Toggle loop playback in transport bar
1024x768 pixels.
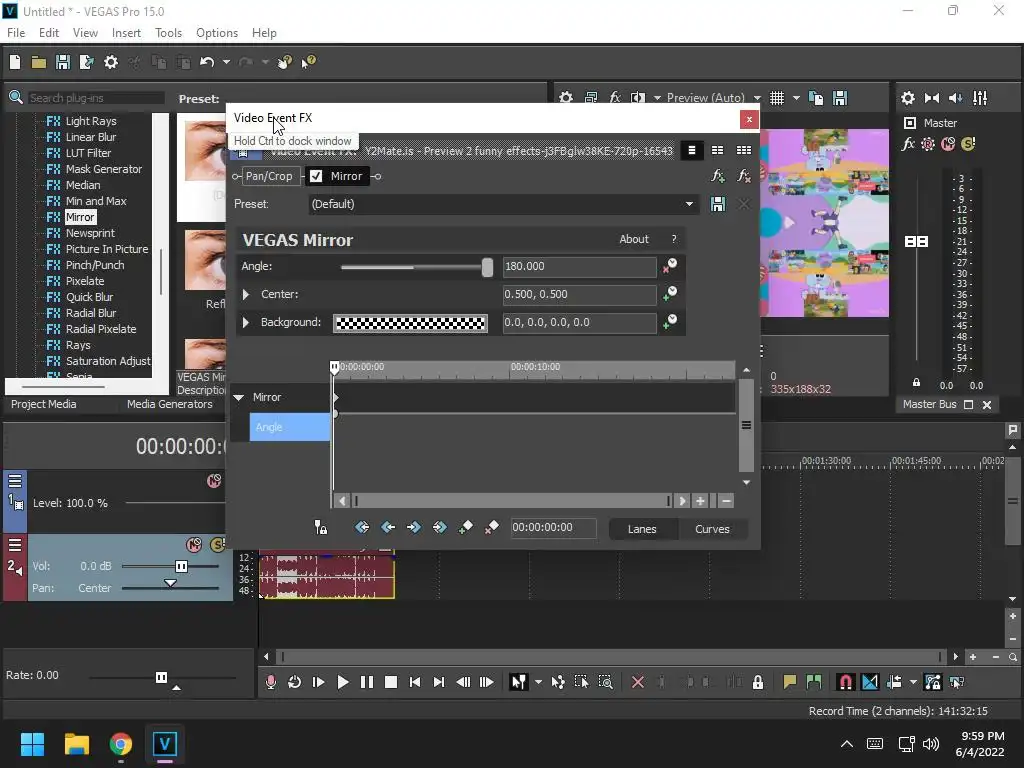[x=295, y=682]
